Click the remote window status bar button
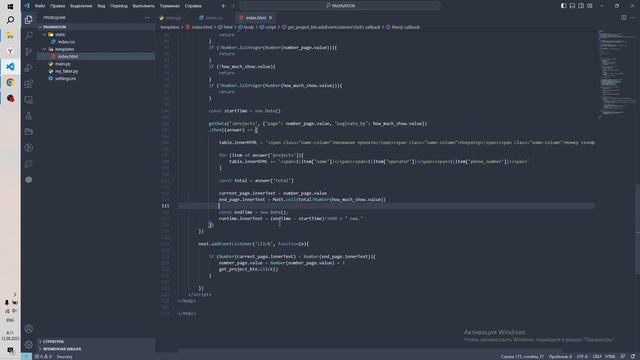 pyautogui.click(x=27, y=356)
